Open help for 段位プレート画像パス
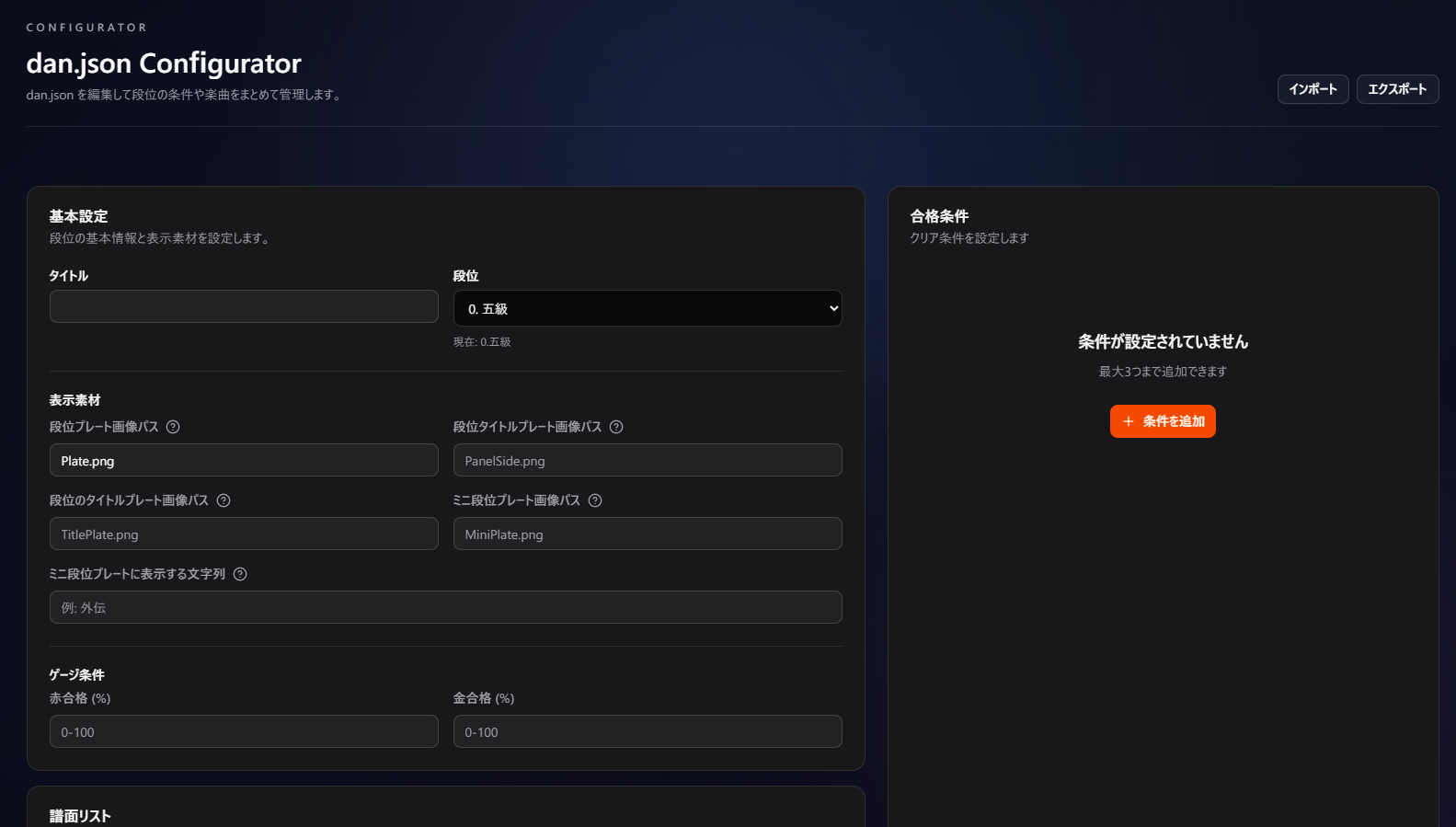This screenshot has width=1456, height=827. (173, 427)
